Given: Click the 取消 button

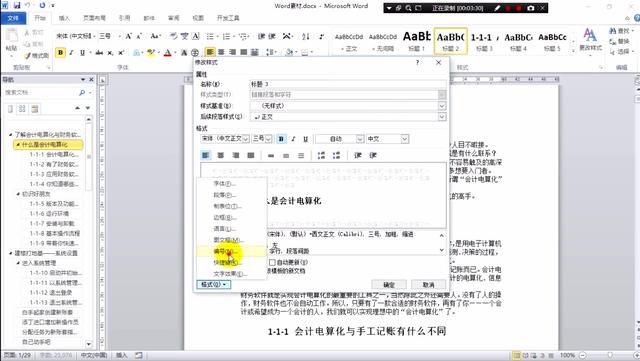Looking at the screenshot, I should pos(428,285).
